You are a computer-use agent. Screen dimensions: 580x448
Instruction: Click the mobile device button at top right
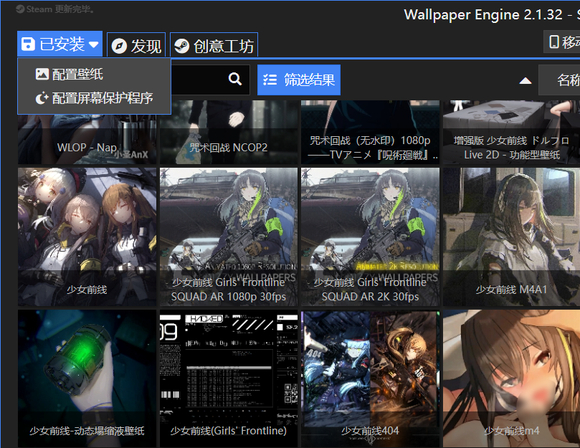(562, 41)
